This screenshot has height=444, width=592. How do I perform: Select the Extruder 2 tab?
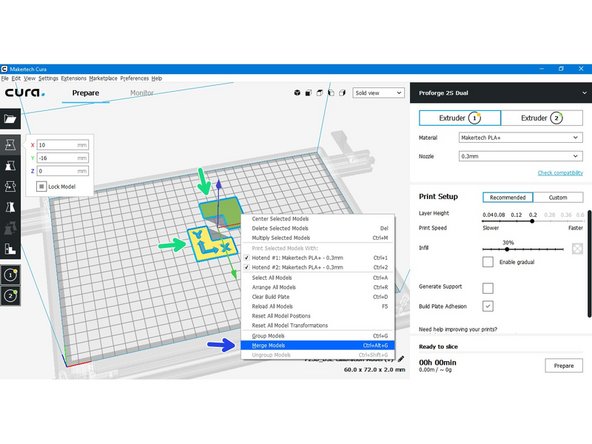click(x=542, y=118)
